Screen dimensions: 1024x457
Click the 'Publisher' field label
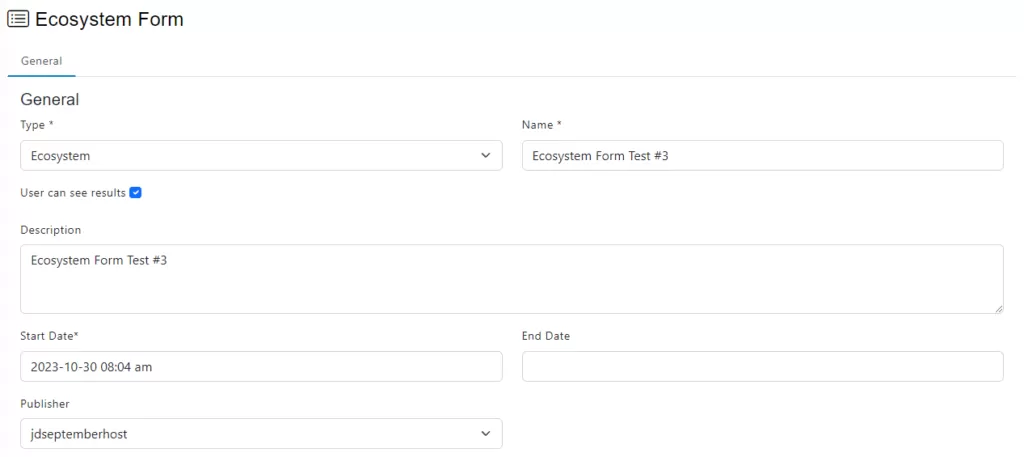(45, 403)
